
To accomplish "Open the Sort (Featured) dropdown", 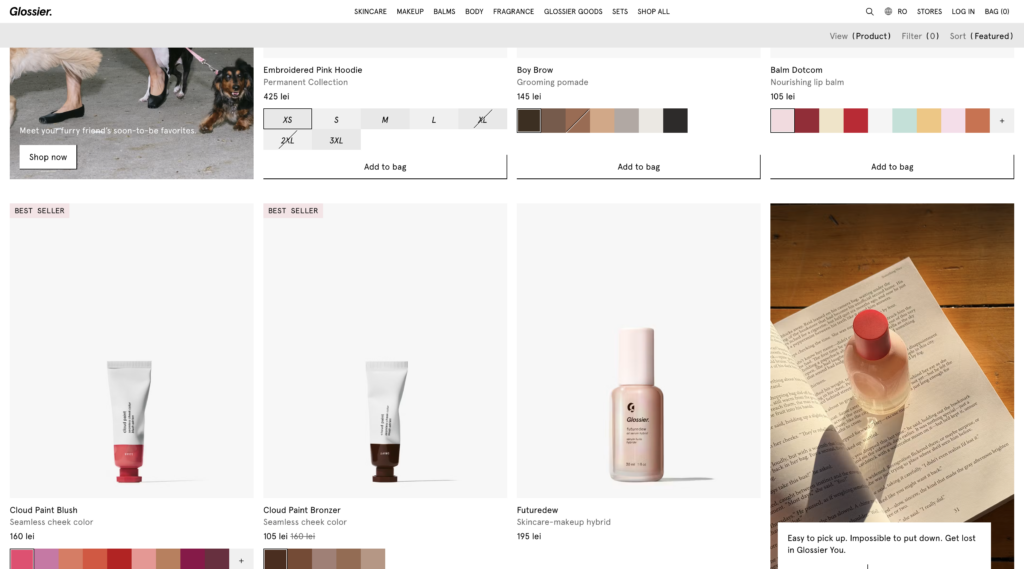I will pos(982,36).
